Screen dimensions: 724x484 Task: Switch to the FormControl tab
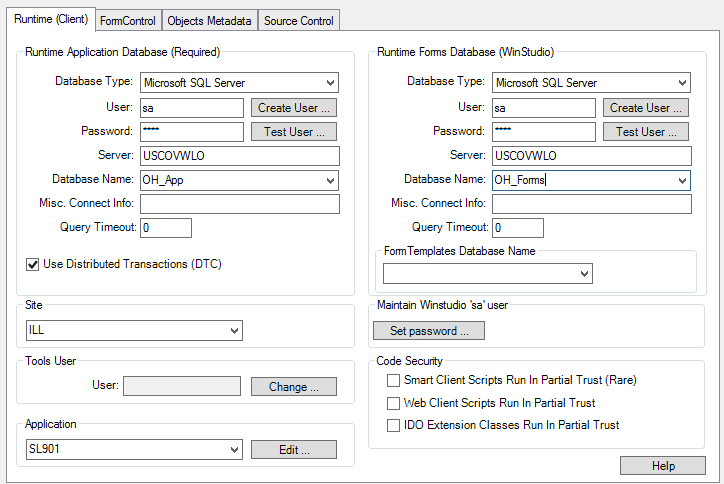(x=128, y=20)
